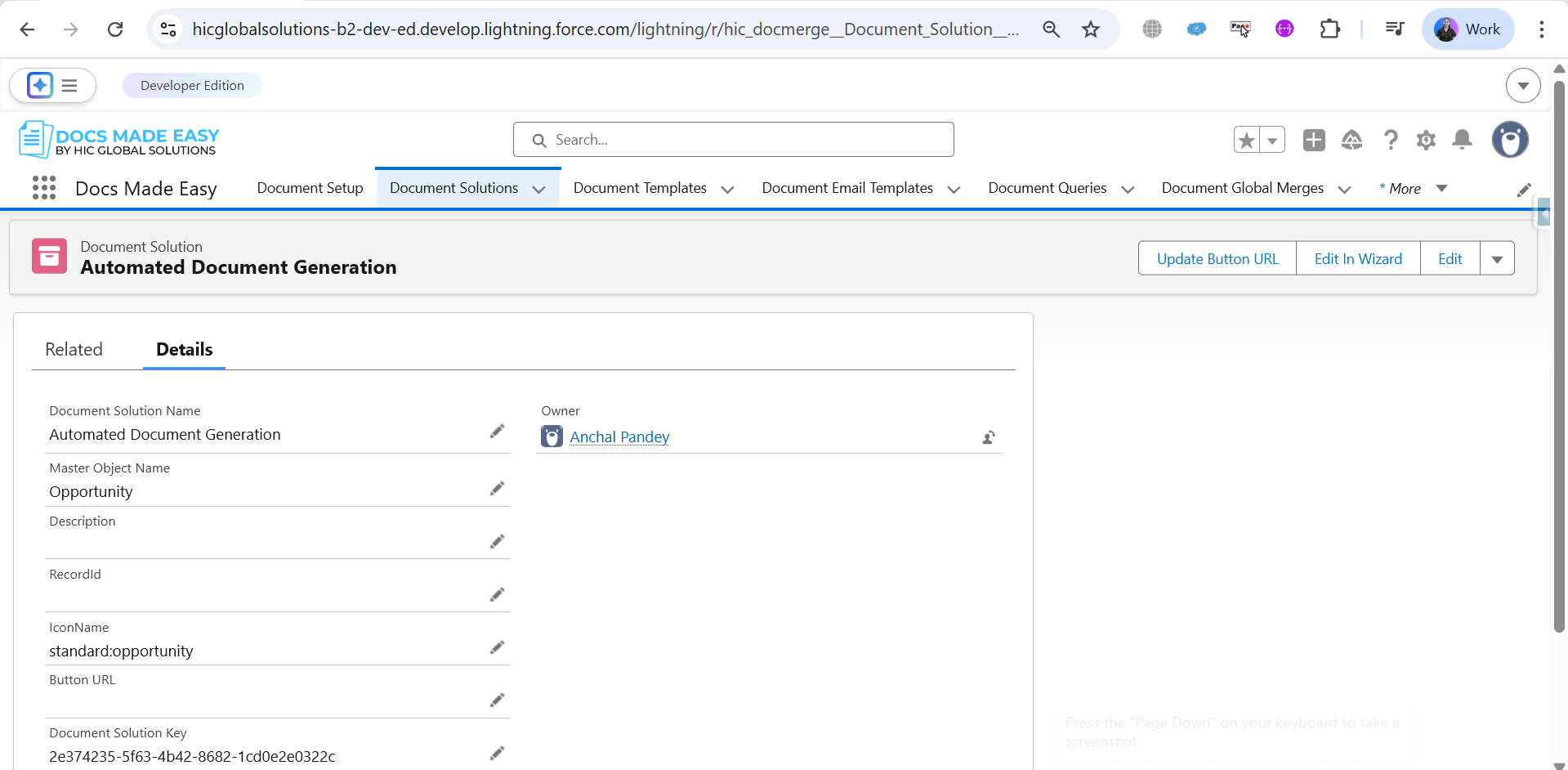The width and height of the screenshot is (1568, 770).
Task: Edit the Master Object Name pencil icon
Action: pos(497,489)
